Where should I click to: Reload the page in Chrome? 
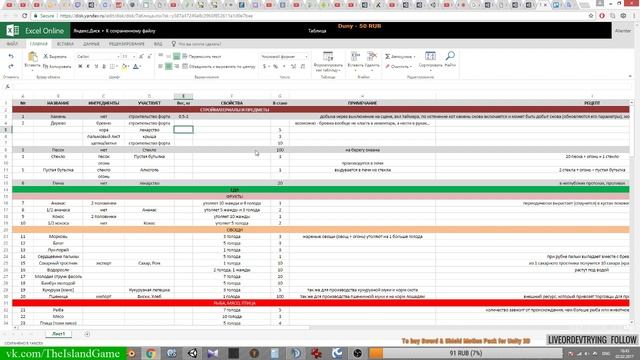tap(24, 16)
